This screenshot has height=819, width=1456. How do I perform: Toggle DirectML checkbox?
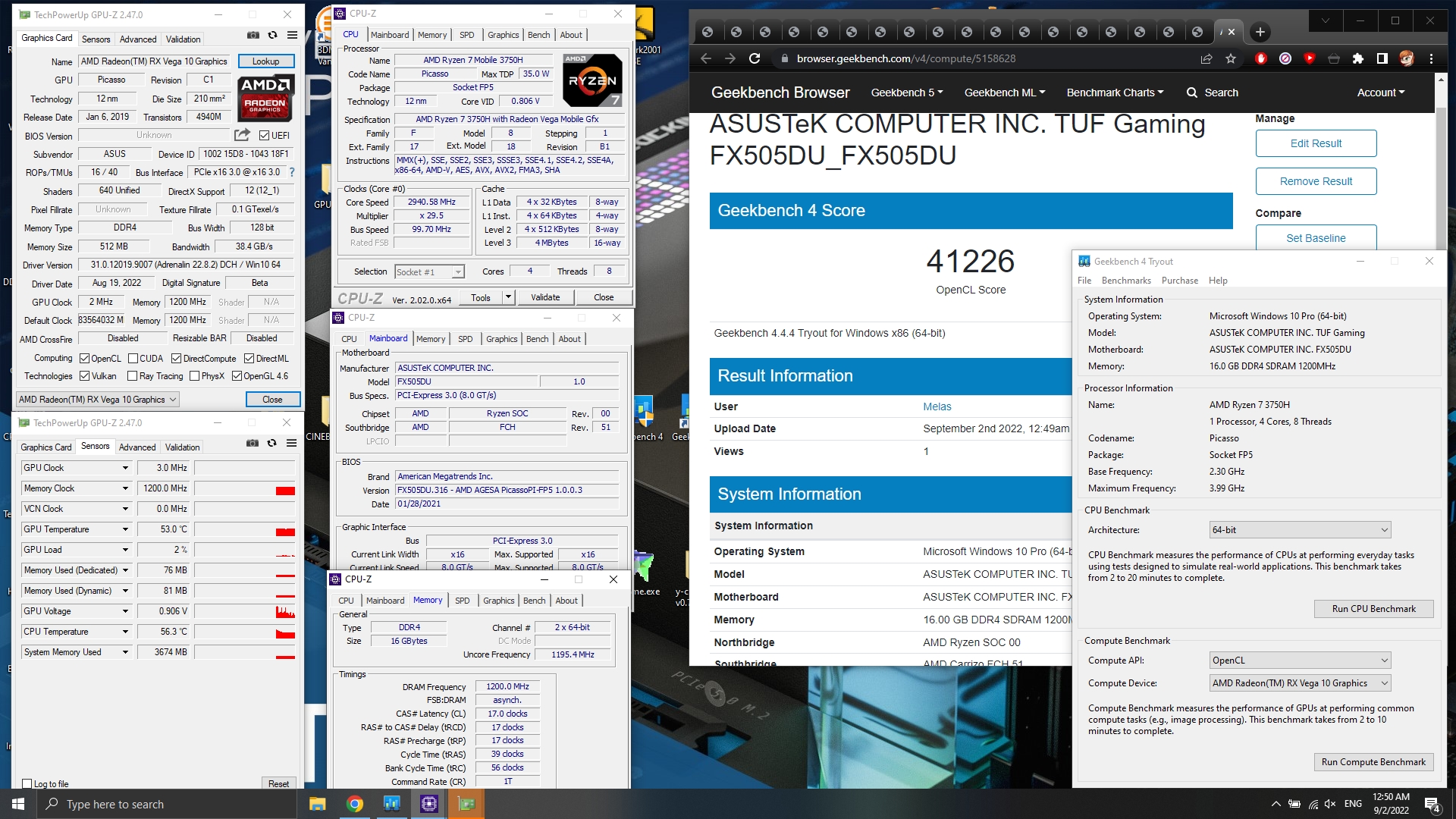(x=249, y=358)
